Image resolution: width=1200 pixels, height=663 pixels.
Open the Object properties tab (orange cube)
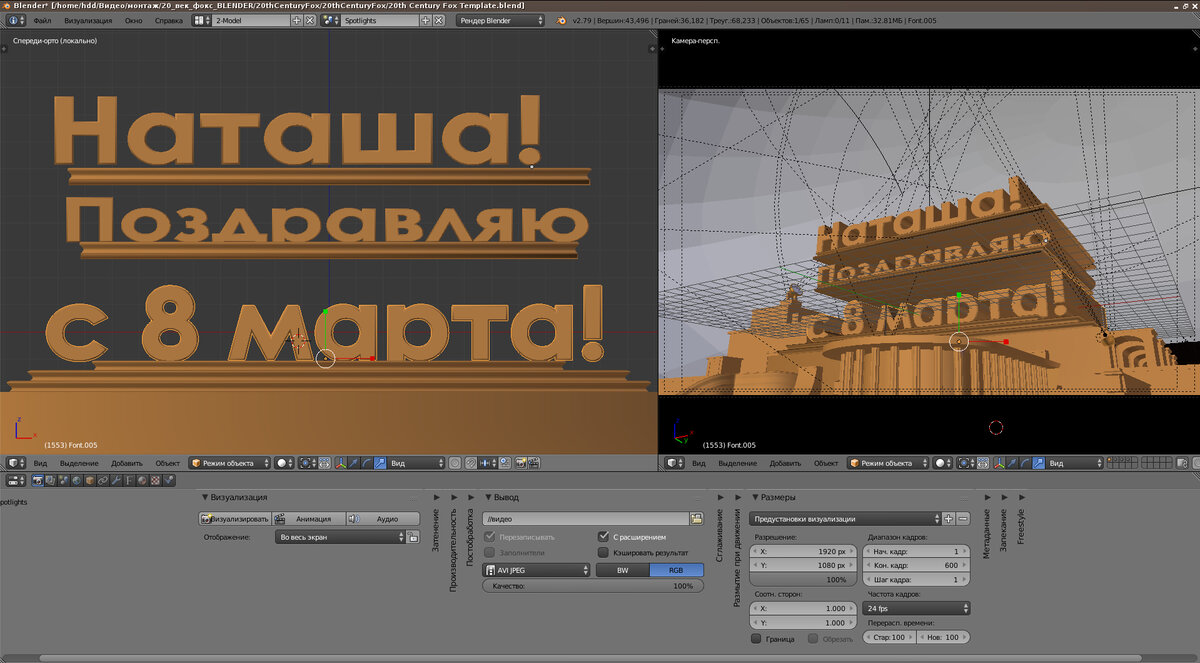click(x=89, y=480)
